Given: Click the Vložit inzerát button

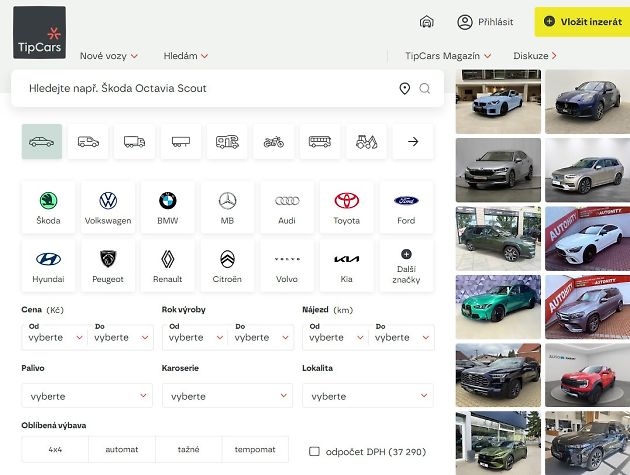Looking at the screenshot, I should pyautogui.click(x=582, y=22).
